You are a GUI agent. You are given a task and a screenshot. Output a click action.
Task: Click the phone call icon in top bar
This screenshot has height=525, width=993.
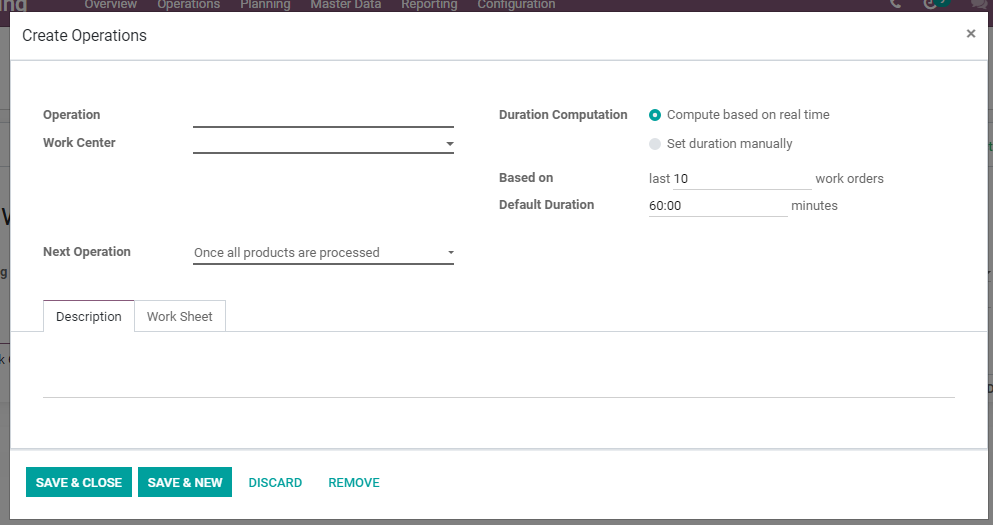(x=895, y=4)
